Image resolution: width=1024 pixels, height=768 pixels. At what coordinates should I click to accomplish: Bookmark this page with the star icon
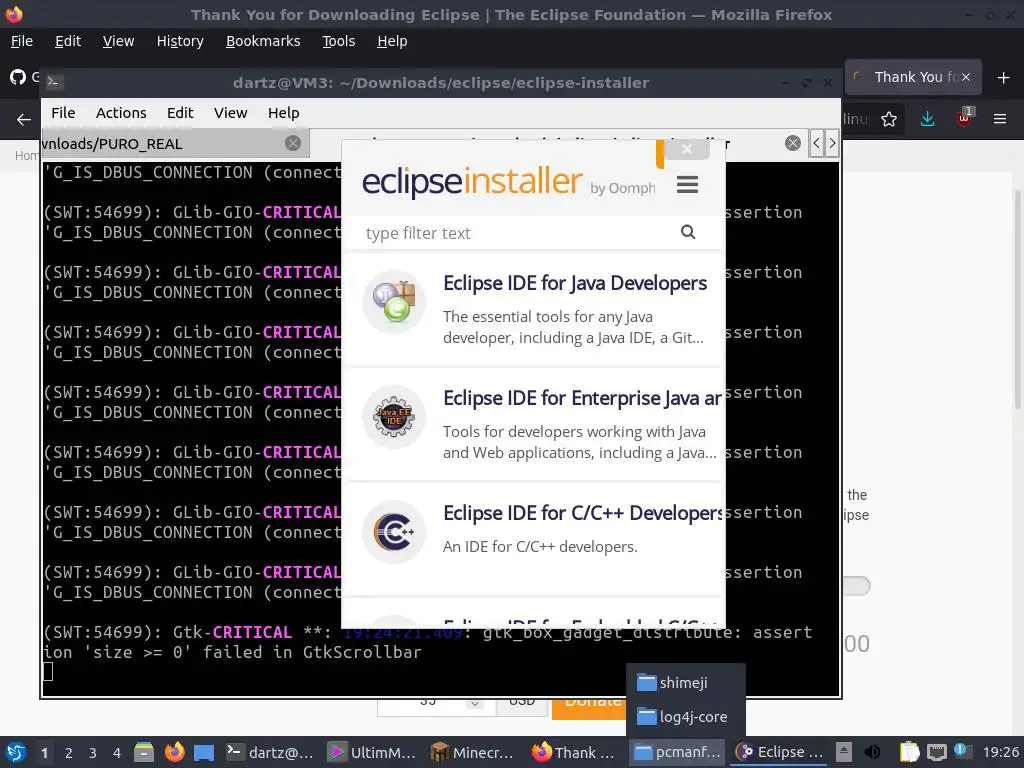[889, 120]
